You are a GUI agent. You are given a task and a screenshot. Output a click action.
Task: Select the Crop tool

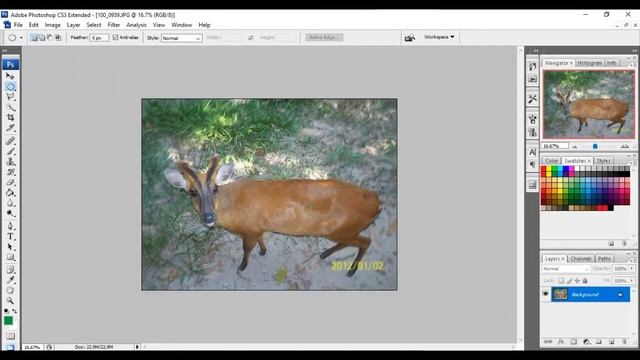click(10, 118)
